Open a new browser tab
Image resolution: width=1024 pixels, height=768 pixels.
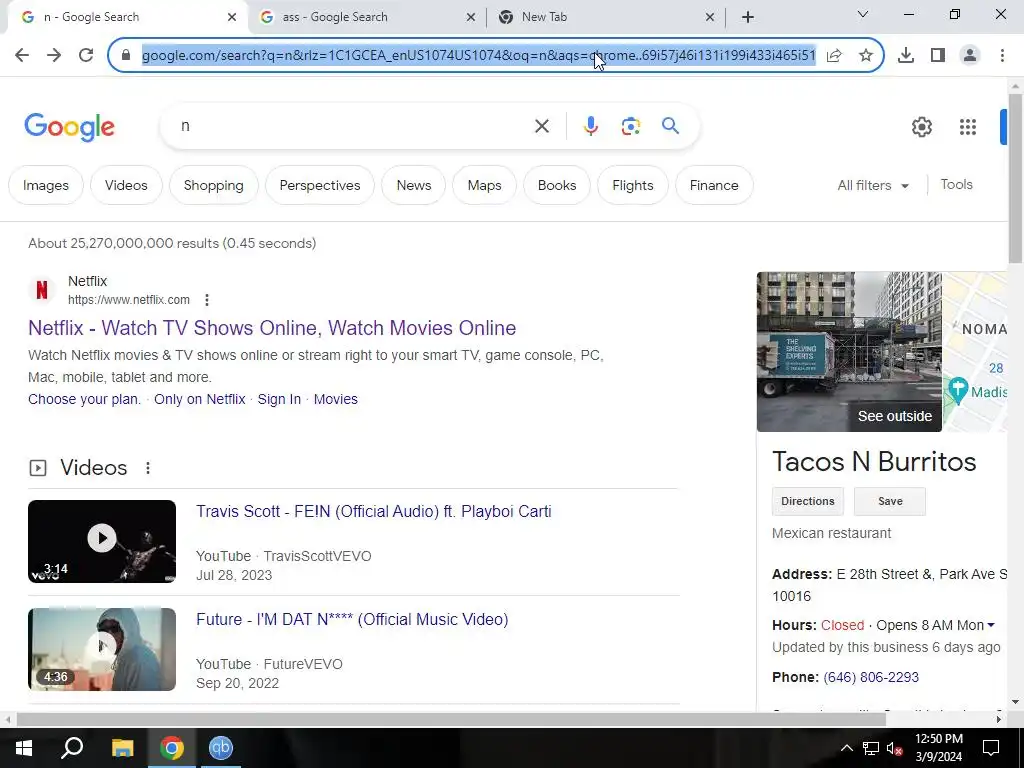point(748,17)
